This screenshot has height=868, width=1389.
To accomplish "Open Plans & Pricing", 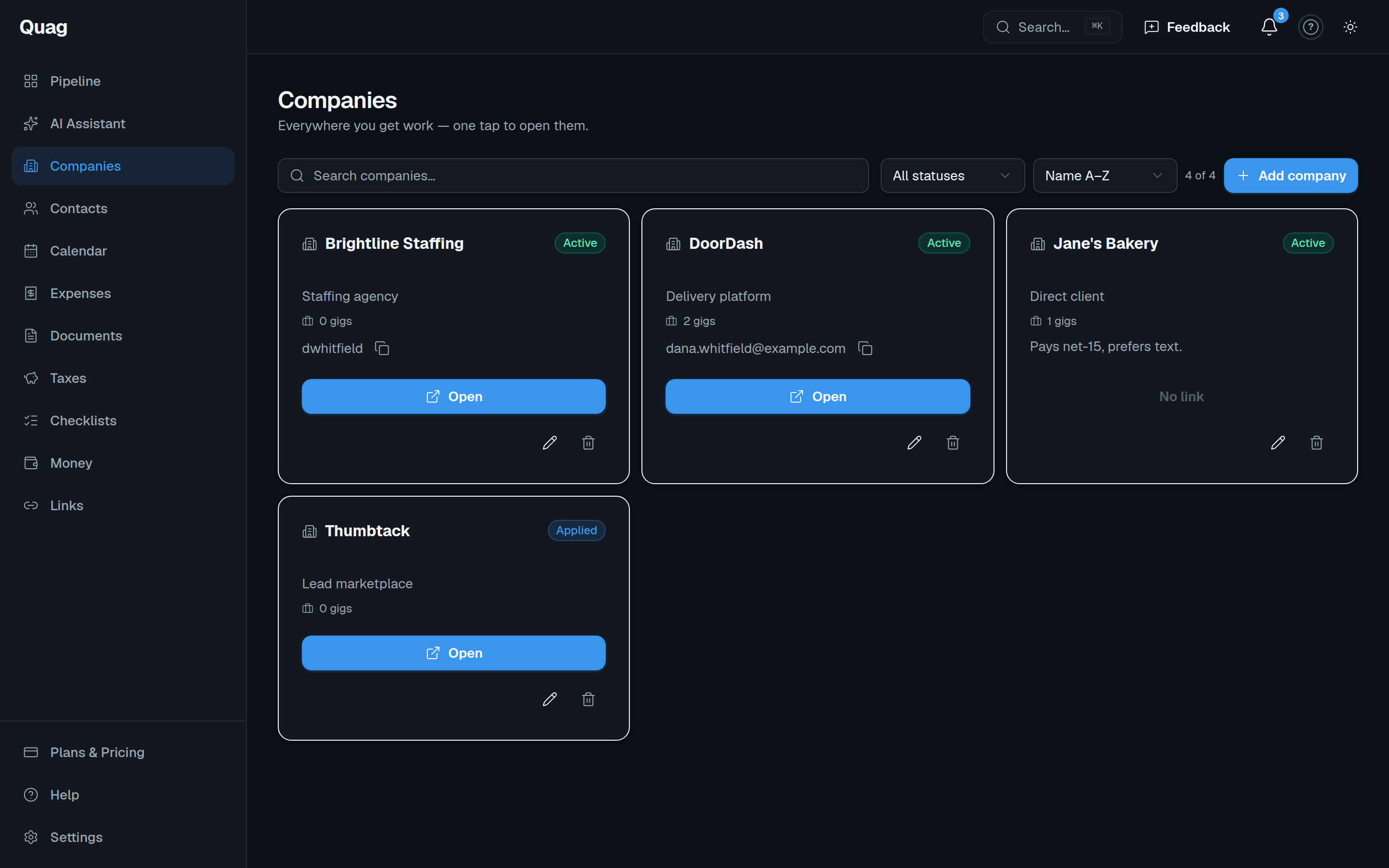I will click(x=123, y=752).
